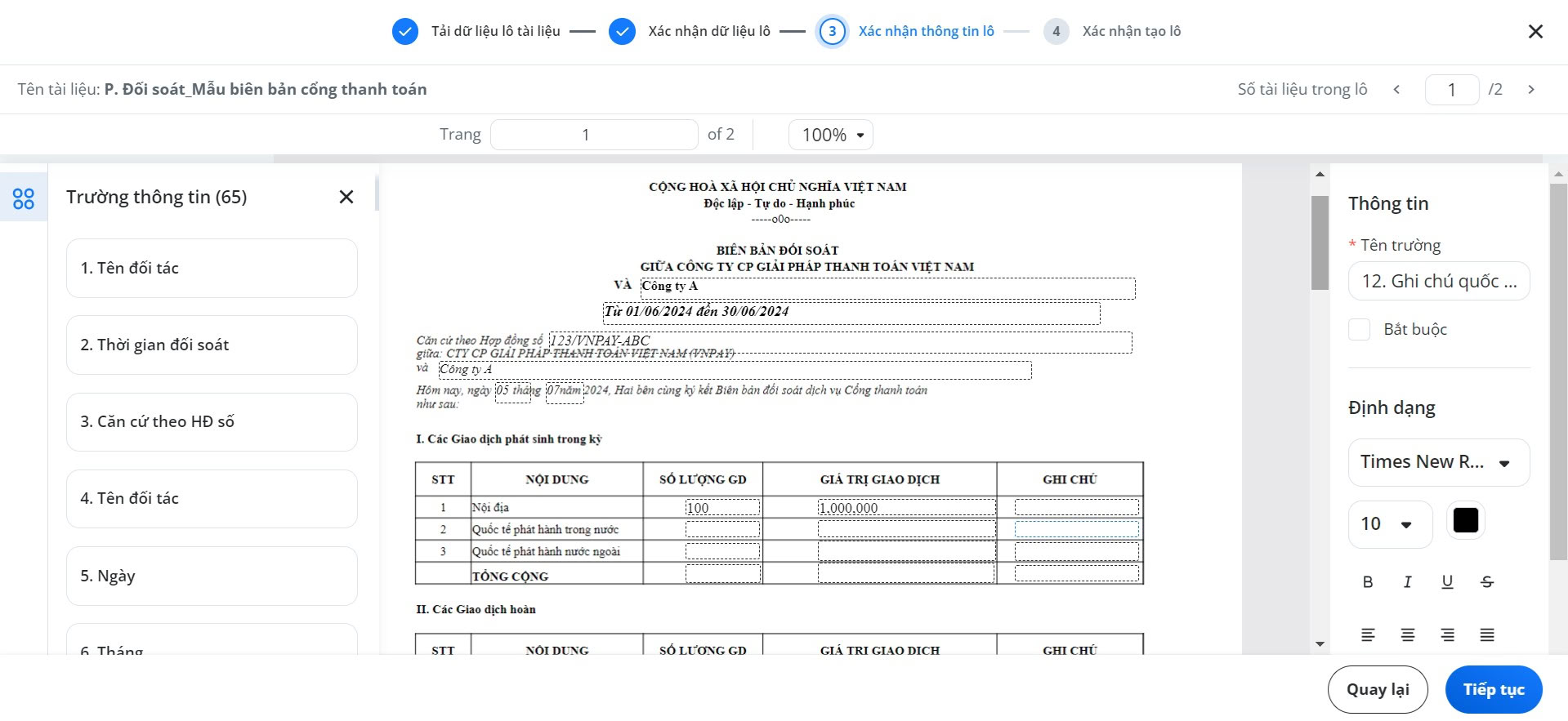Viewport: 1568px width, 721px height.
Task: Click the Công ty A field after VÀ
Action: [x=888, y=288]
